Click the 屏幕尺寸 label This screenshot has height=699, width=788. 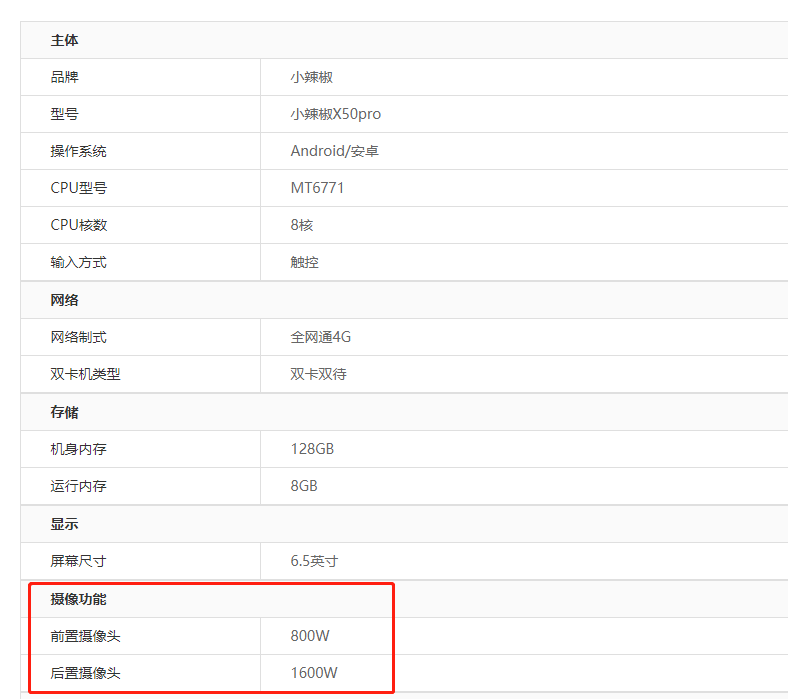pos(78,561)
